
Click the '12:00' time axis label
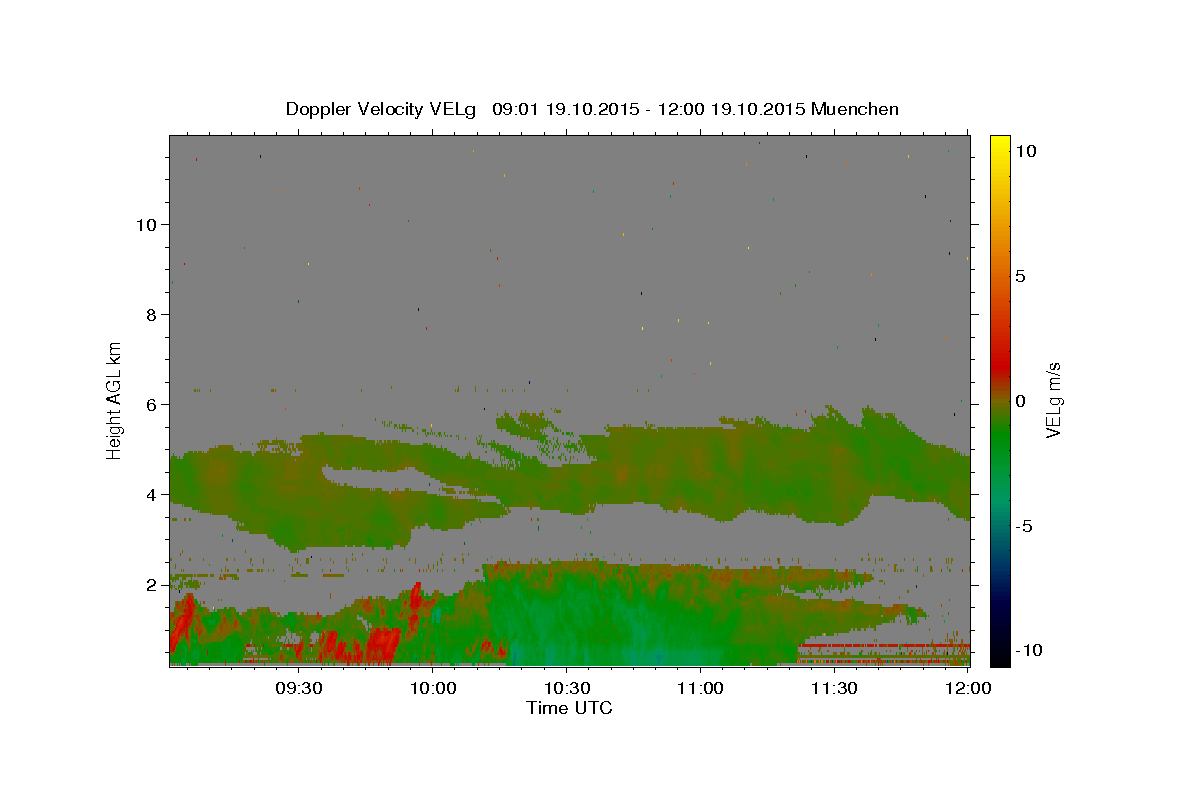pyautogui.click(x=968, y=689)
